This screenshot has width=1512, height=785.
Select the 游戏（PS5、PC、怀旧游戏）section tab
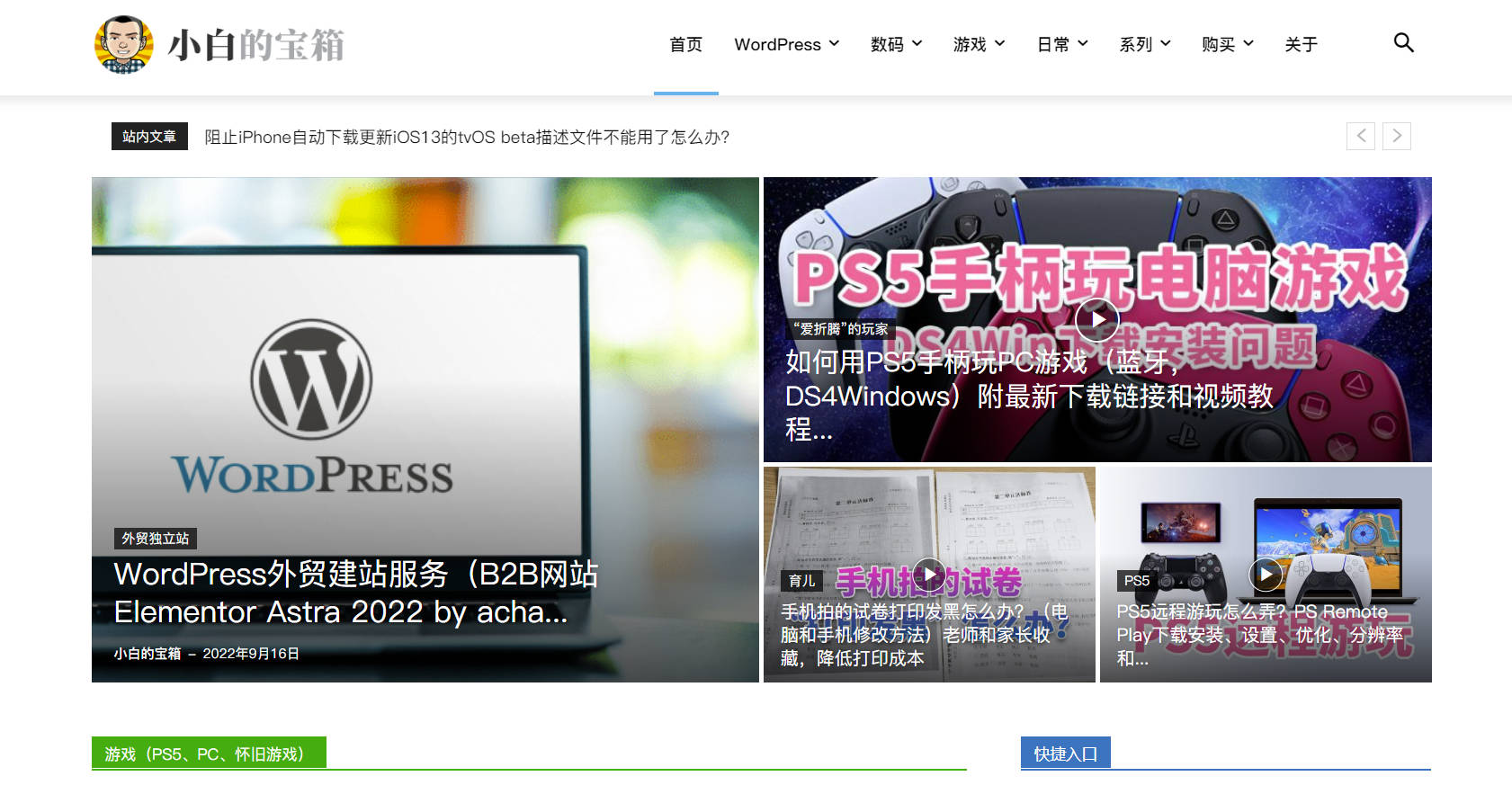[209, 754]
